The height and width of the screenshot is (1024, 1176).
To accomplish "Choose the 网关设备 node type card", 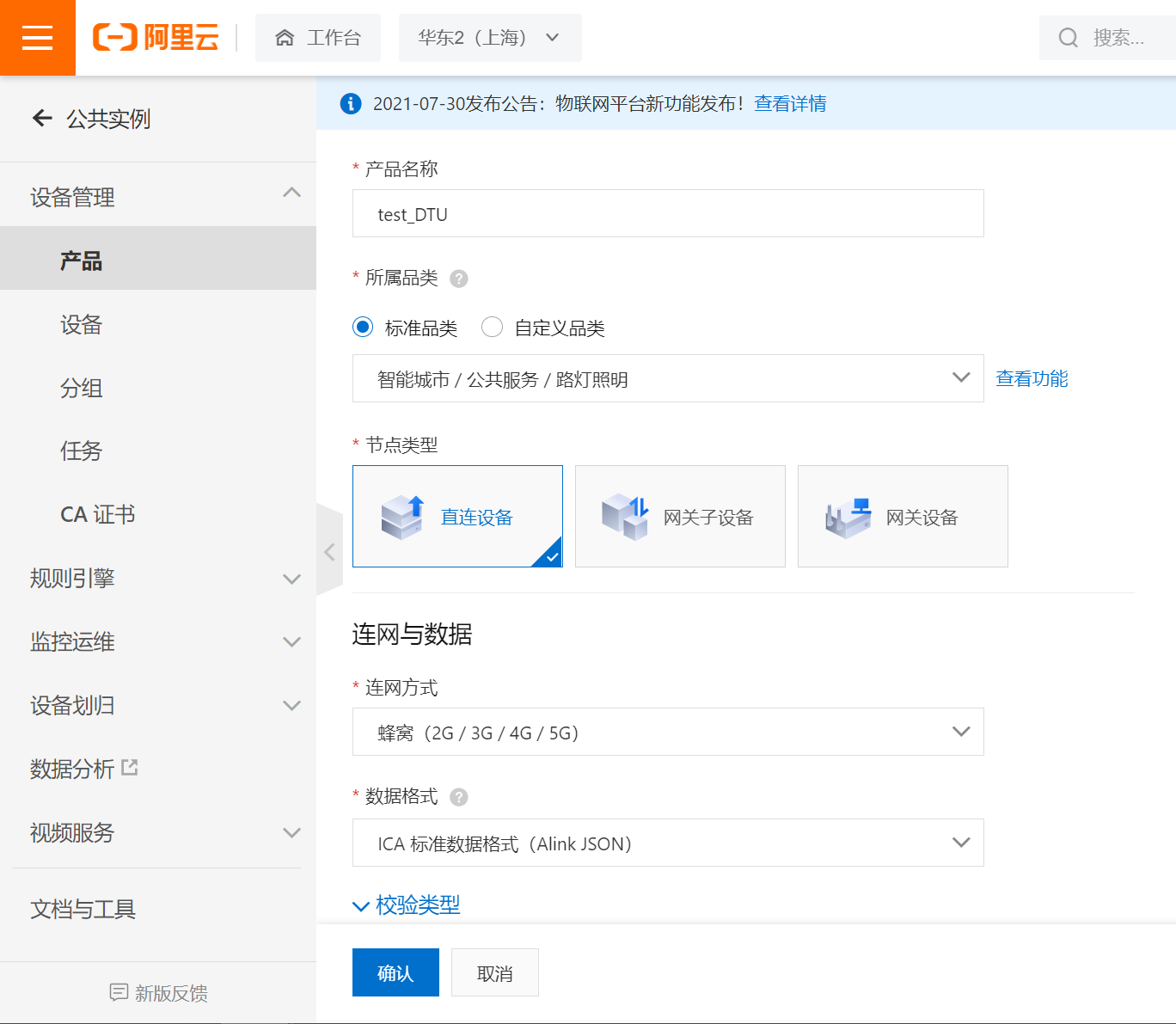I will pyautogui.click(x=903, y=516).
